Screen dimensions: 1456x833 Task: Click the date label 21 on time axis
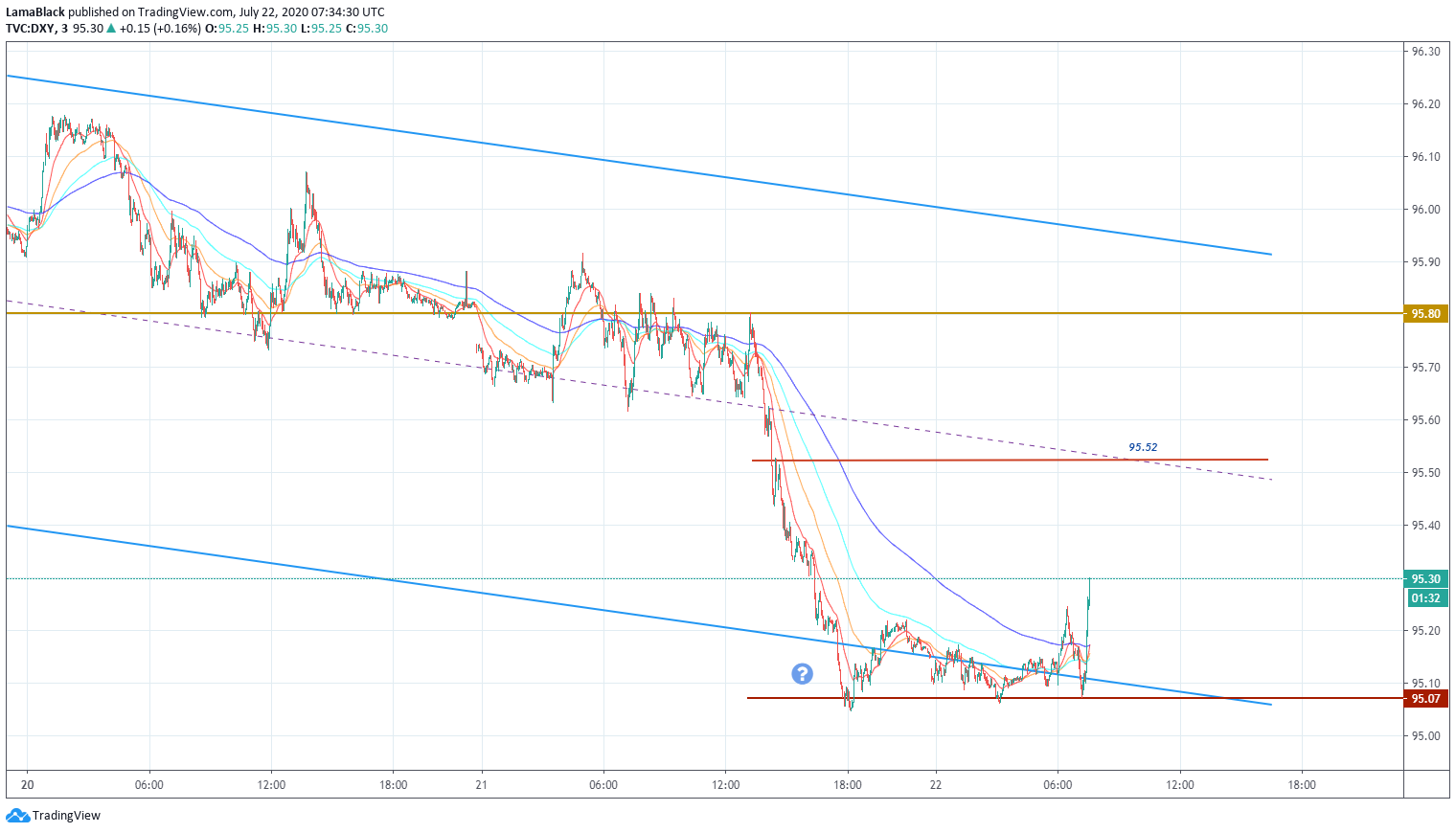481,785
